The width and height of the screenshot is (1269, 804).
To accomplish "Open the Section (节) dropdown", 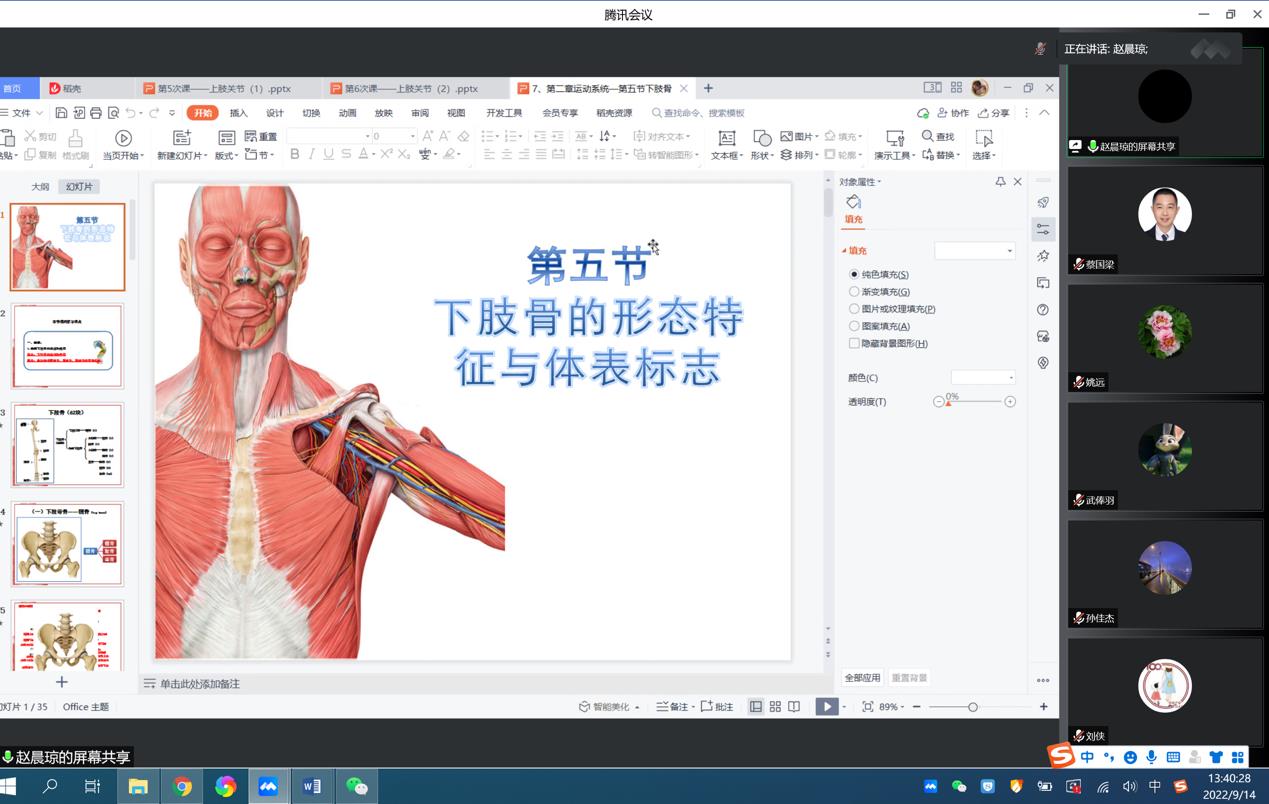I will click(x=259, y=155).
